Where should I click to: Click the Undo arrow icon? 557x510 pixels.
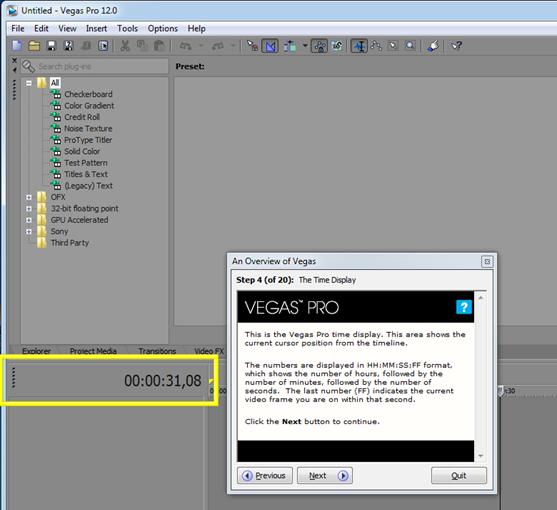(x=185, y=46)
